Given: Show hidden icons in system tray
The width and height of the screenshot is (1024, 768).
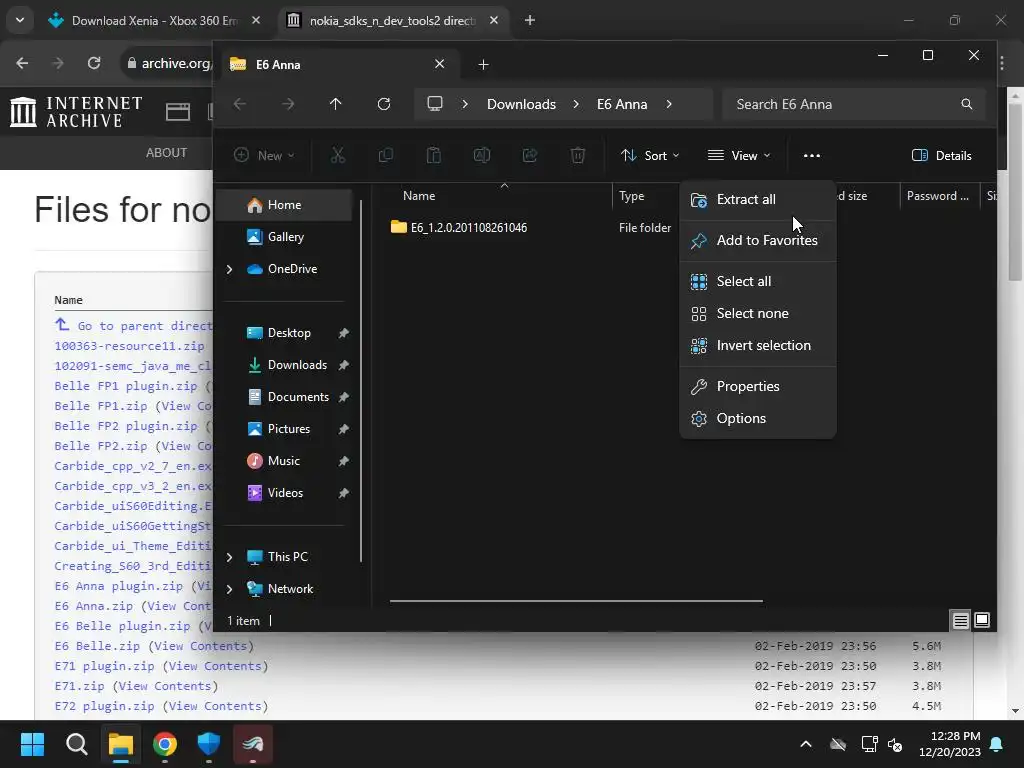Looking at the screenshot, I should tap(806, 744).
